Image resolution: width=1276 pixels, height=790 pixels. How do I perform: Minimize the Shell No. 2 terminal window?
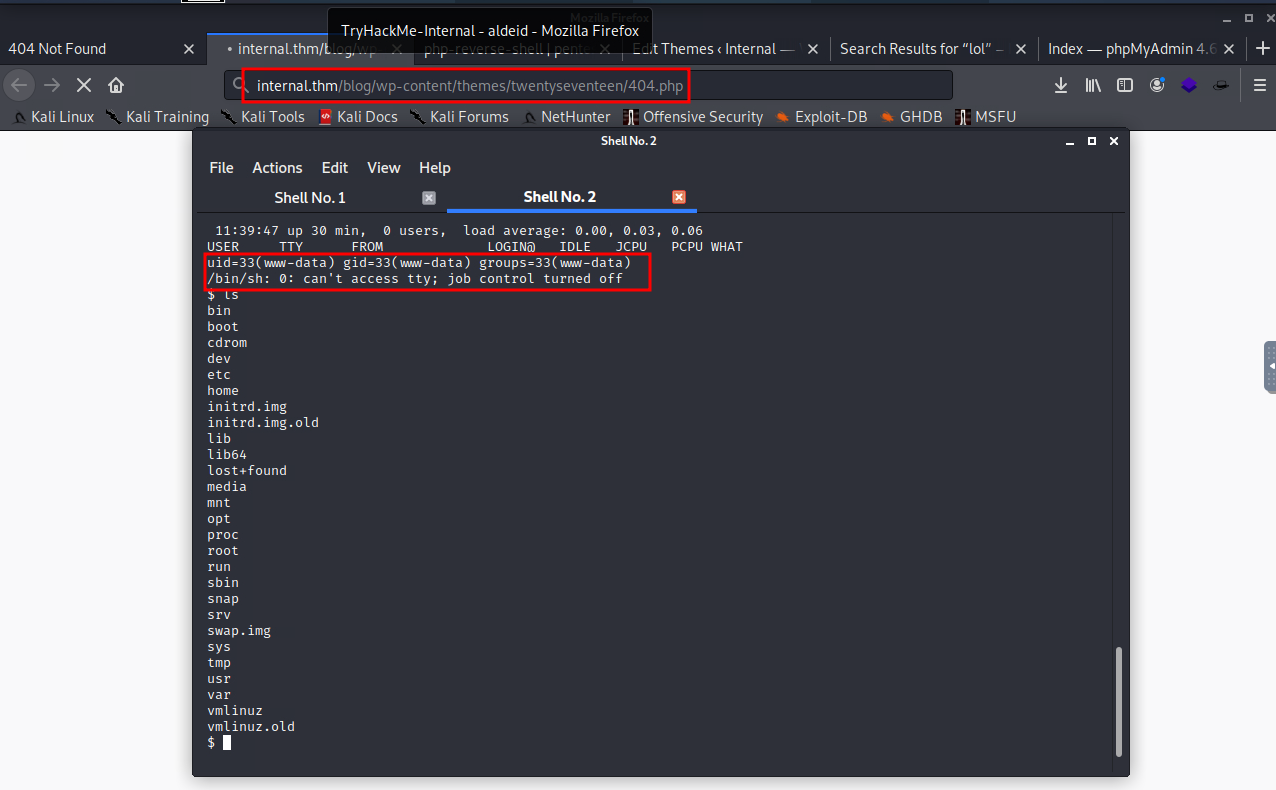click(1070, 141)
